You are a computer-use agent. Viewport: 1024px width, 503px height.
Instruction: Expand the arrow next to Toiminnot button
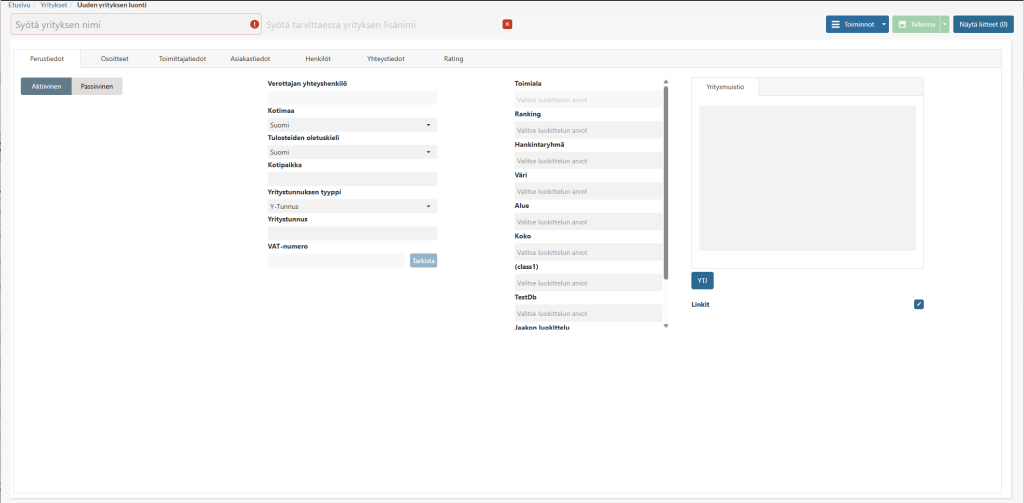(884, 24)
